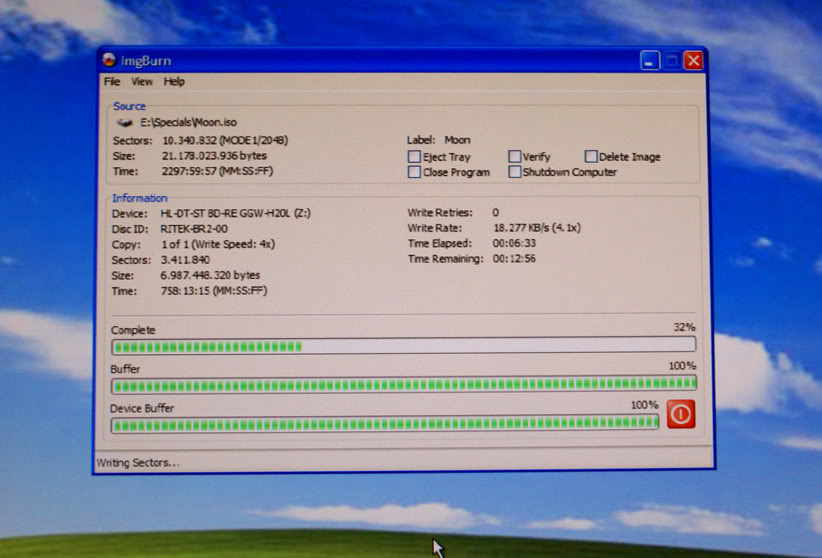Check the Delete Image option
Viewport: 822px width, 558px height.
pyautogui.click(x=591, y=157)
